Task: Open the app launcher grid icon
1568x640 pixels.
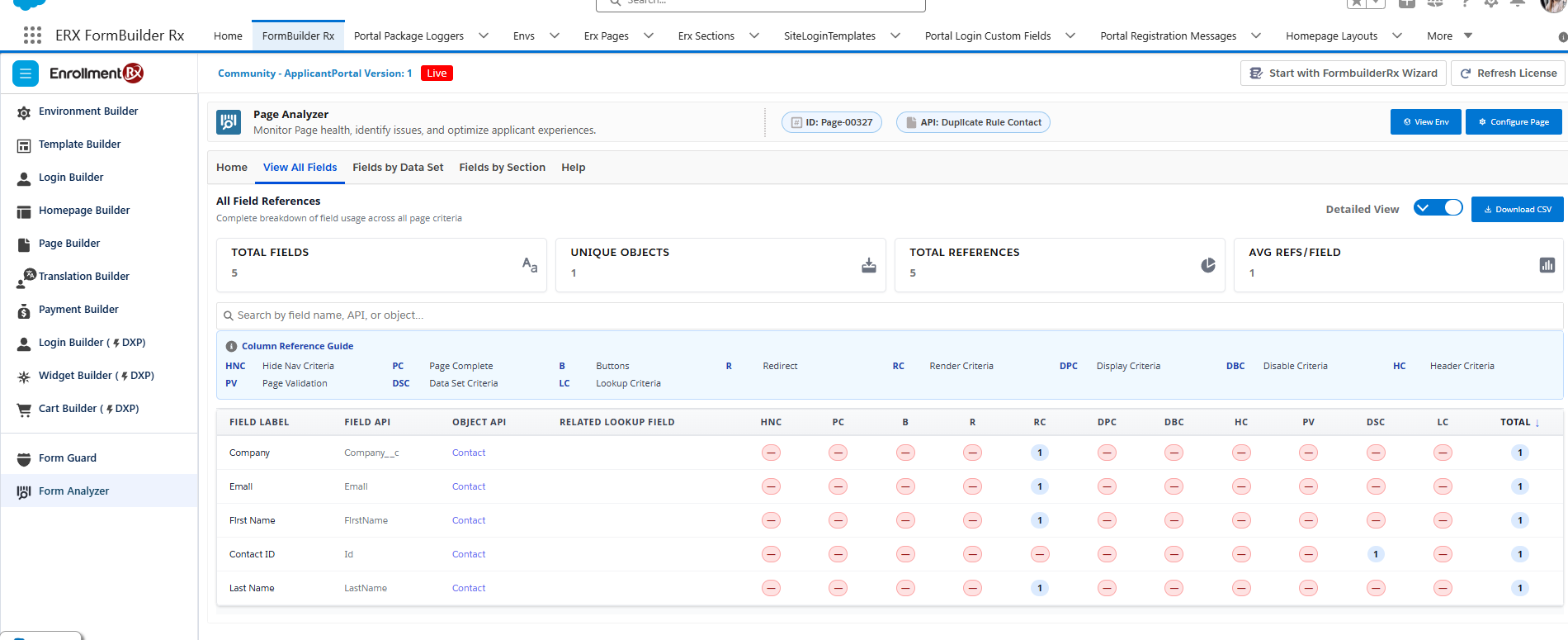Action: click(x=32, y=36)
